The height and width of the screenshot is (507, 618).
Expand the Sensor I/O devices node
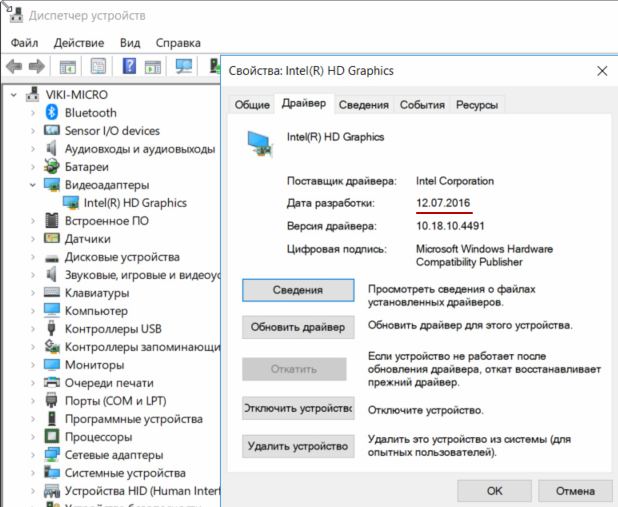(x=33, y=131)
